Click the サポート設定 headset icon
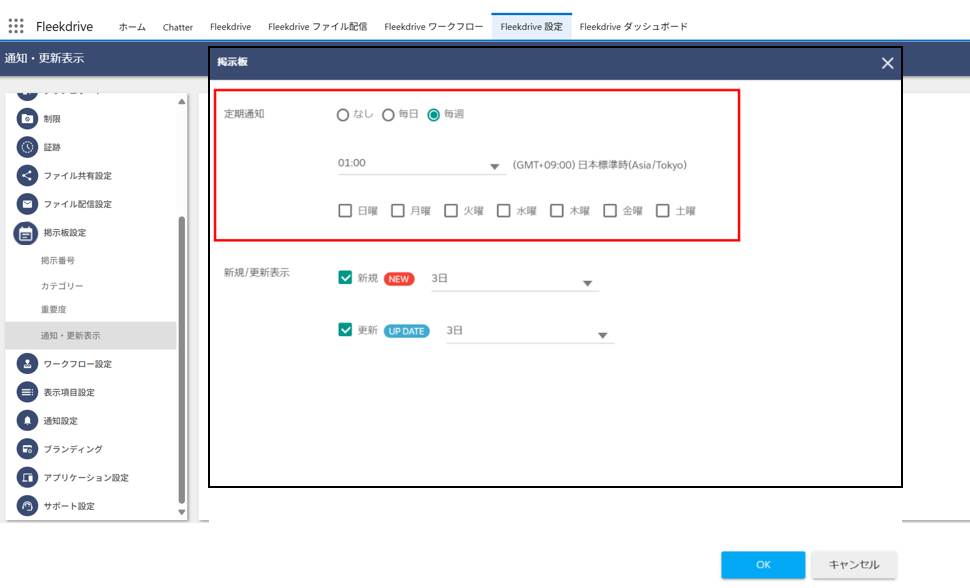 click(x=27, y=506)
